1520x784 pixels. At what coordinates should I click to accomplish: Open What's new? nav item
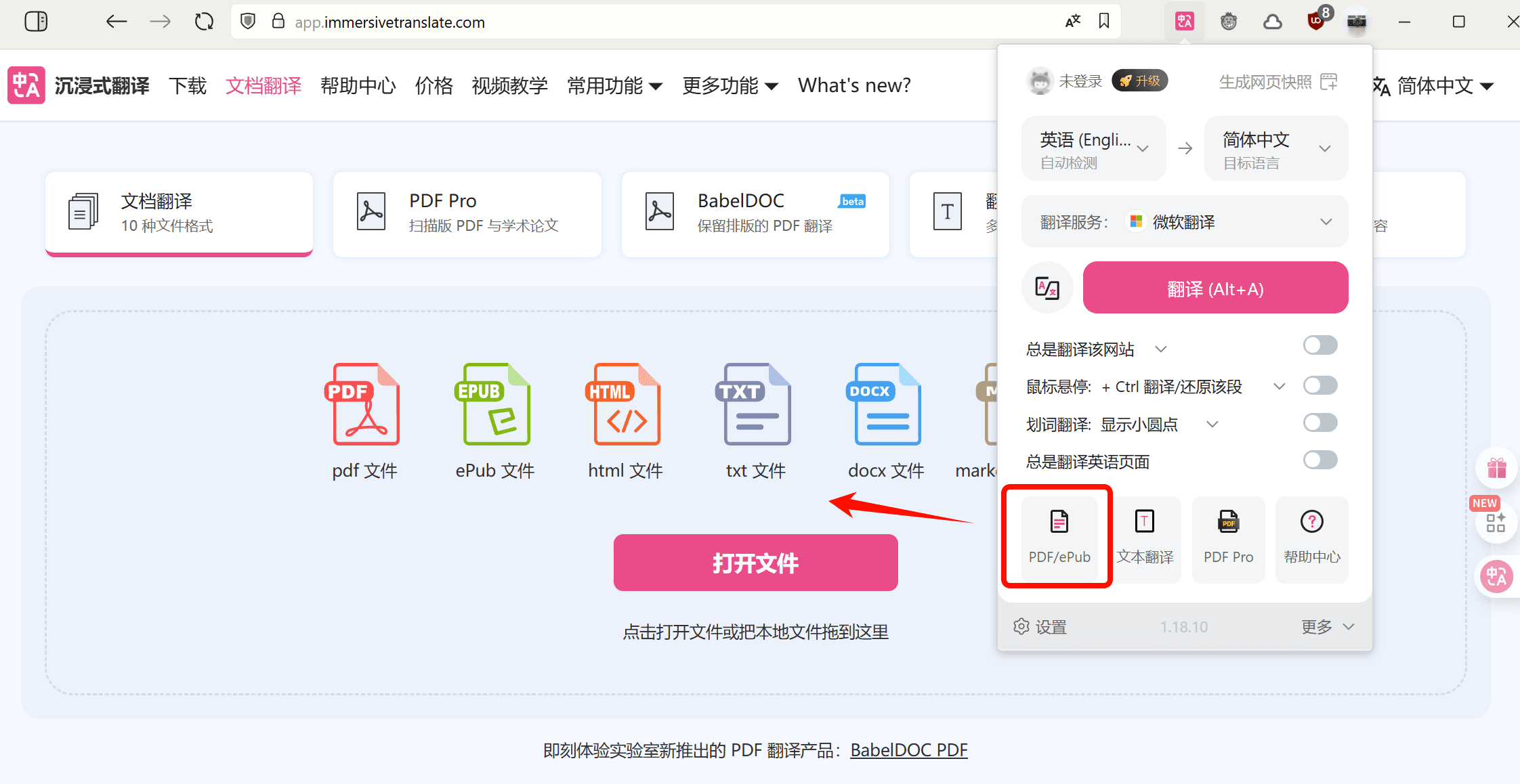tap(854, 85)
